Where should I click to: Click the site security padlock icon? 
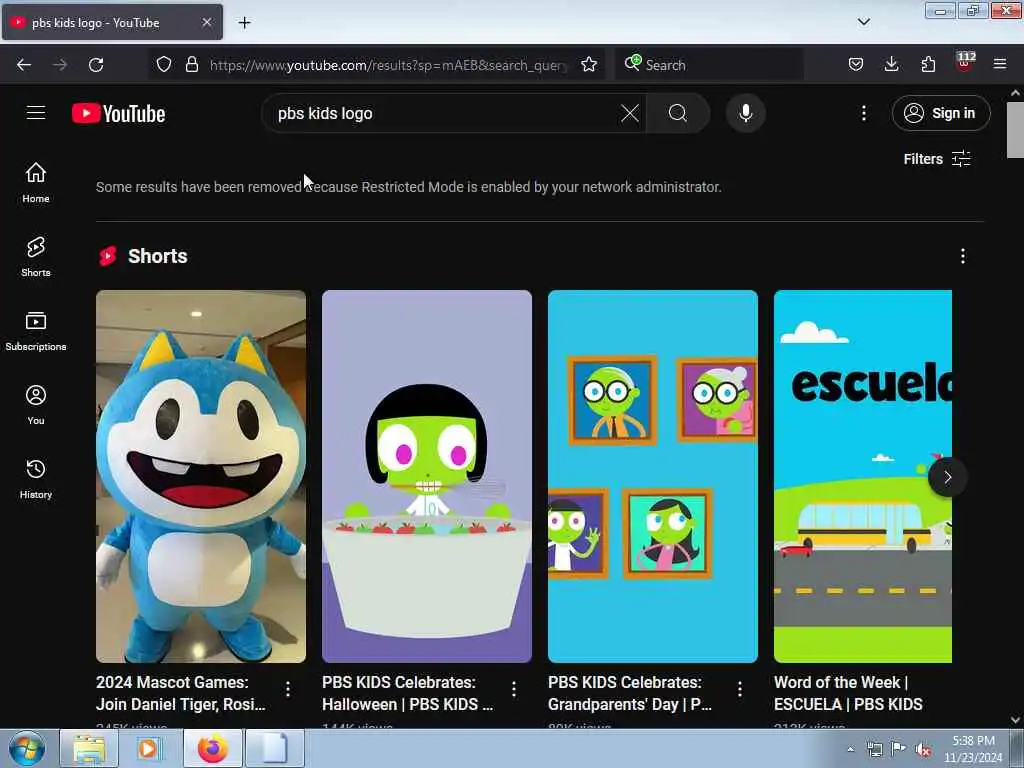coord(191,64)
